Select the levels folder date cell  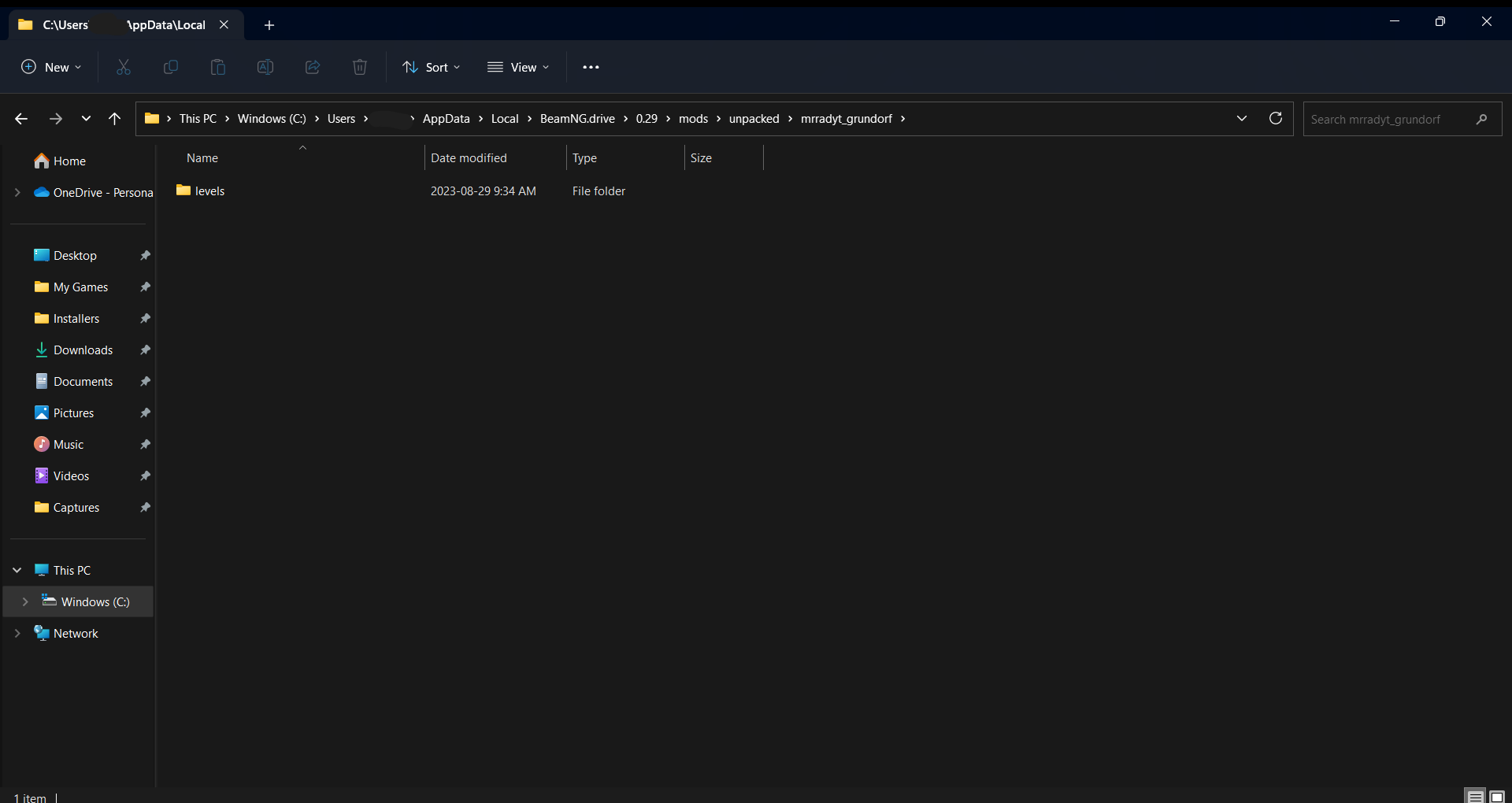coord(483,191)
